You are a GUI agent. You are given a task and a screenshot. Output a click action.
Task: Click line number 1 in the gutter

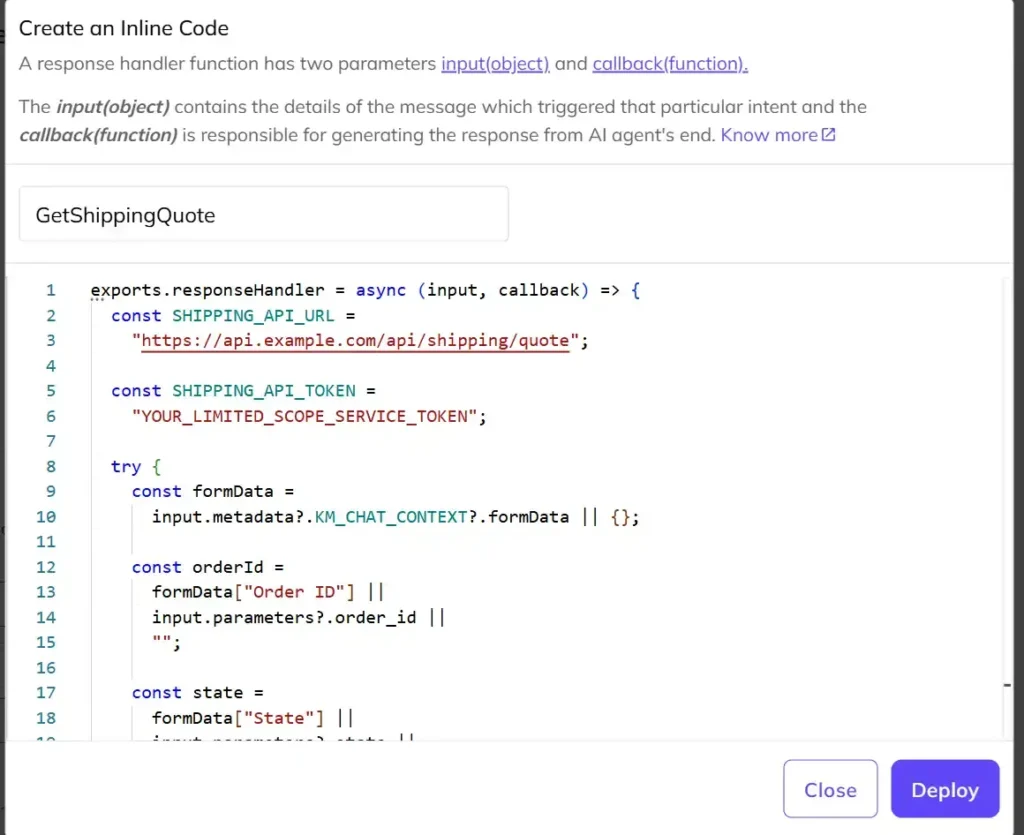(x=50, y=290)
